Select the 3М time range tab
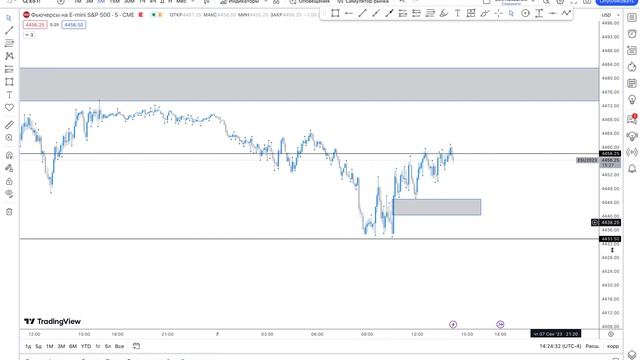The width and height of the screenshot is (640, 360). [x=61, y=346]
